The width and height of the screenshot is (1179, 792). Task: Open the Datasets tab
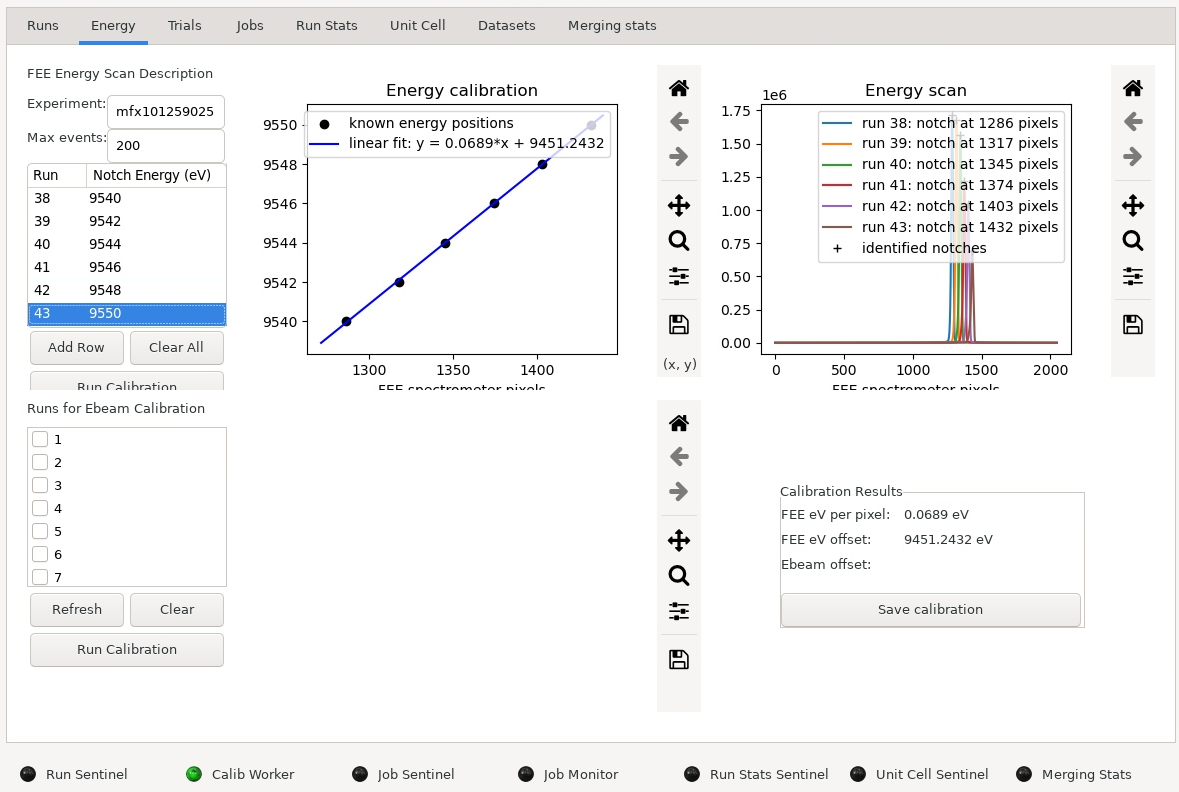[507, 26]
